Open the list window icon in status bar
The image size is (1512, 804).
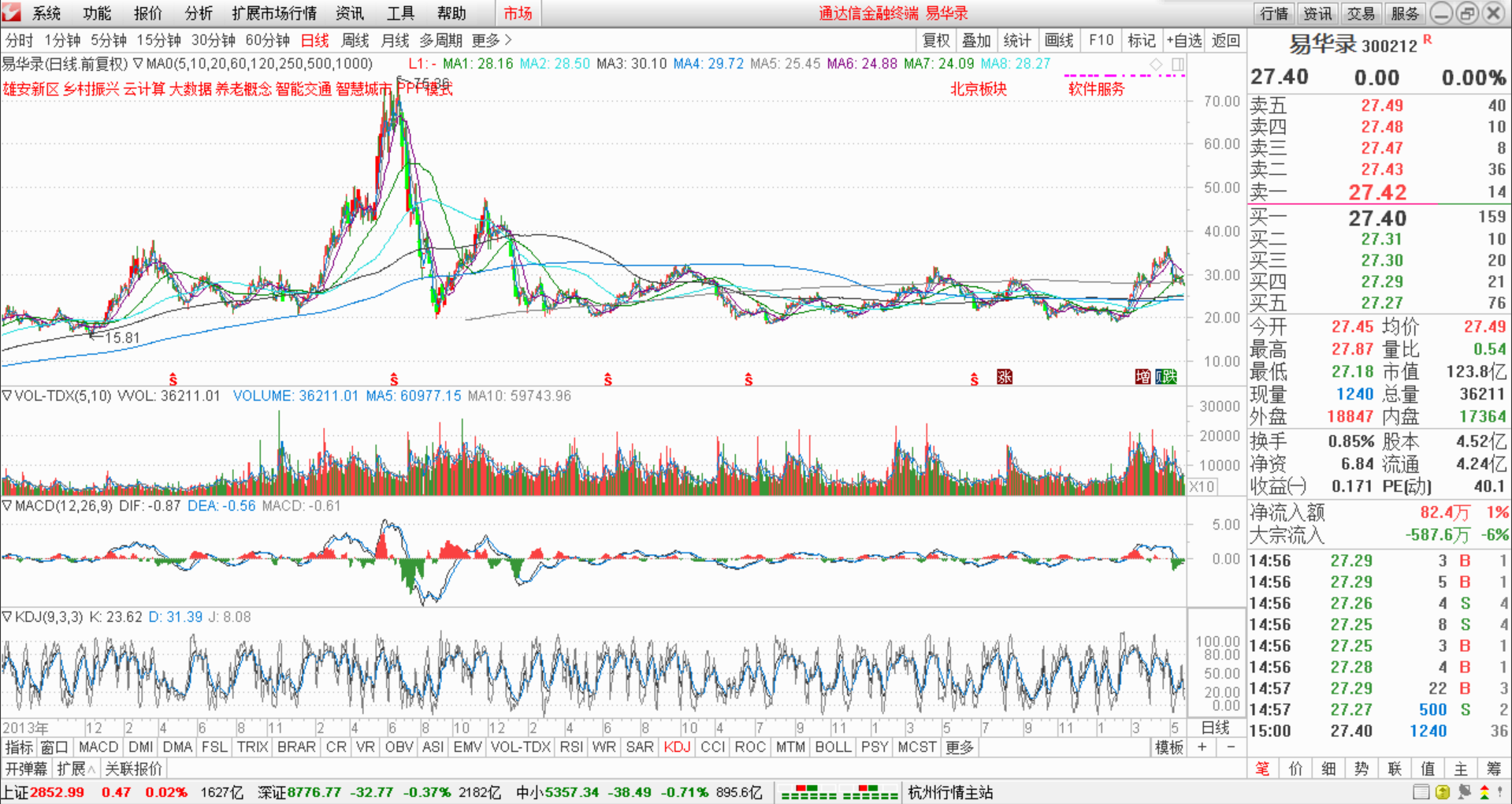[1421, 792]
